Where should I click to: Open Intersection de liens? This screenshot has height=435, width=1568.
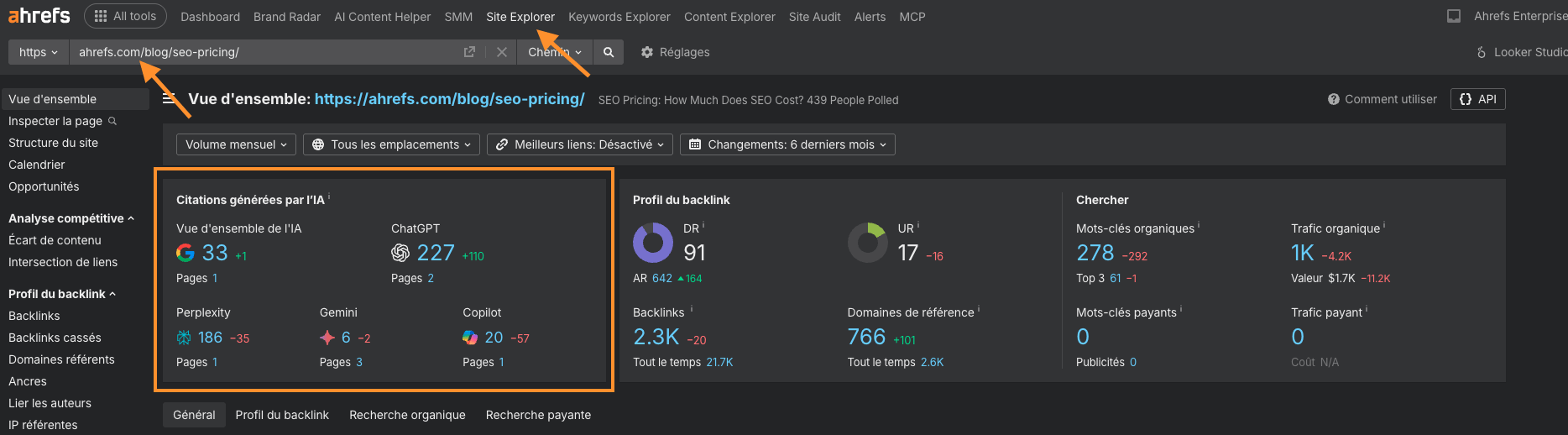(x=63, y=262)
